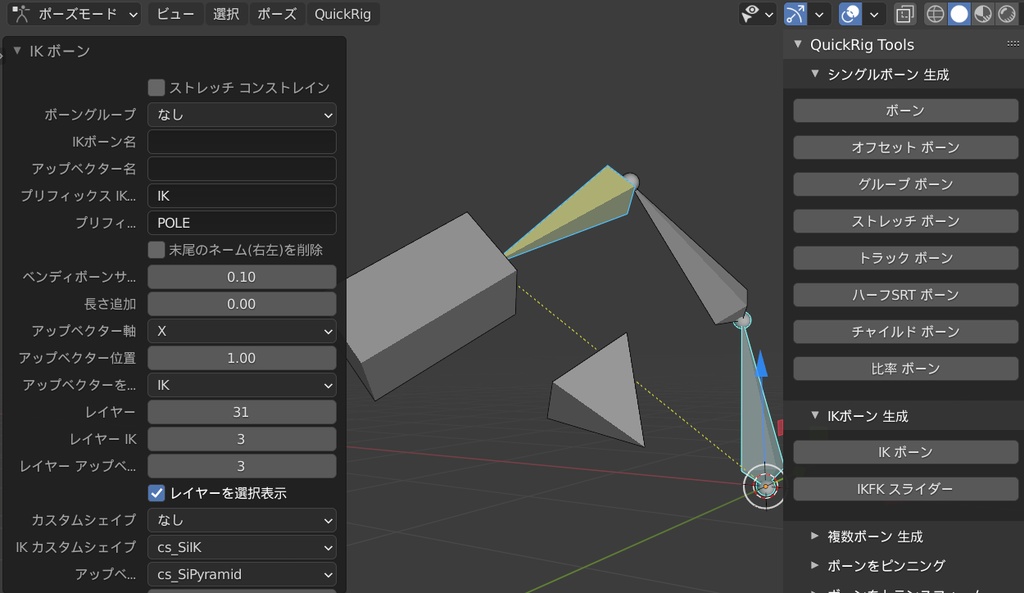Select the solid viewport shading sphere
The image size is (1024, 593).
[961, 14]
